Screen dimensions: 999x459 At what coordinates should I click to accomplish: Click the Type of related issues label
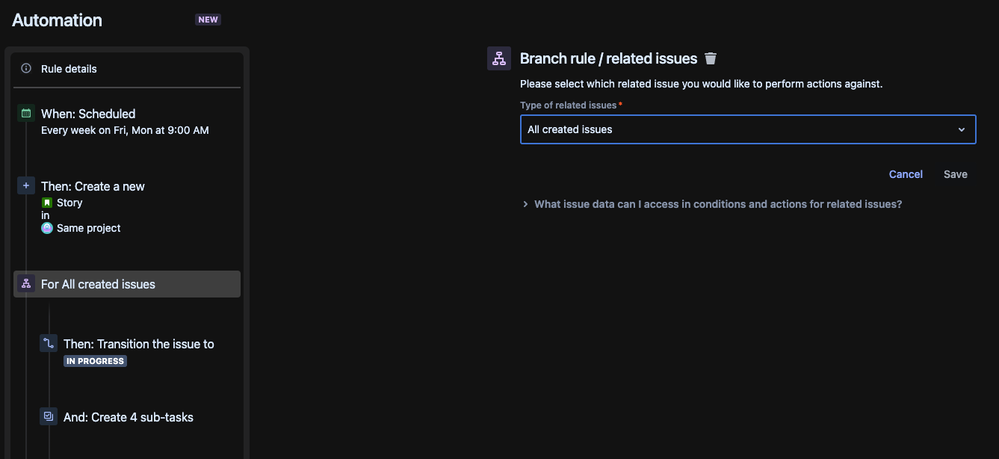click(x=568, y=105)
